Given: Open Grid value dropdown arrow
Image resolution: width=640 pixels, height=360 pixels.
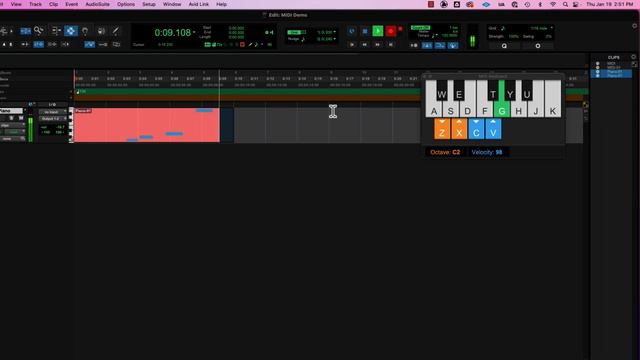Looking at the screenshot, I should click(x=335, y=32).
